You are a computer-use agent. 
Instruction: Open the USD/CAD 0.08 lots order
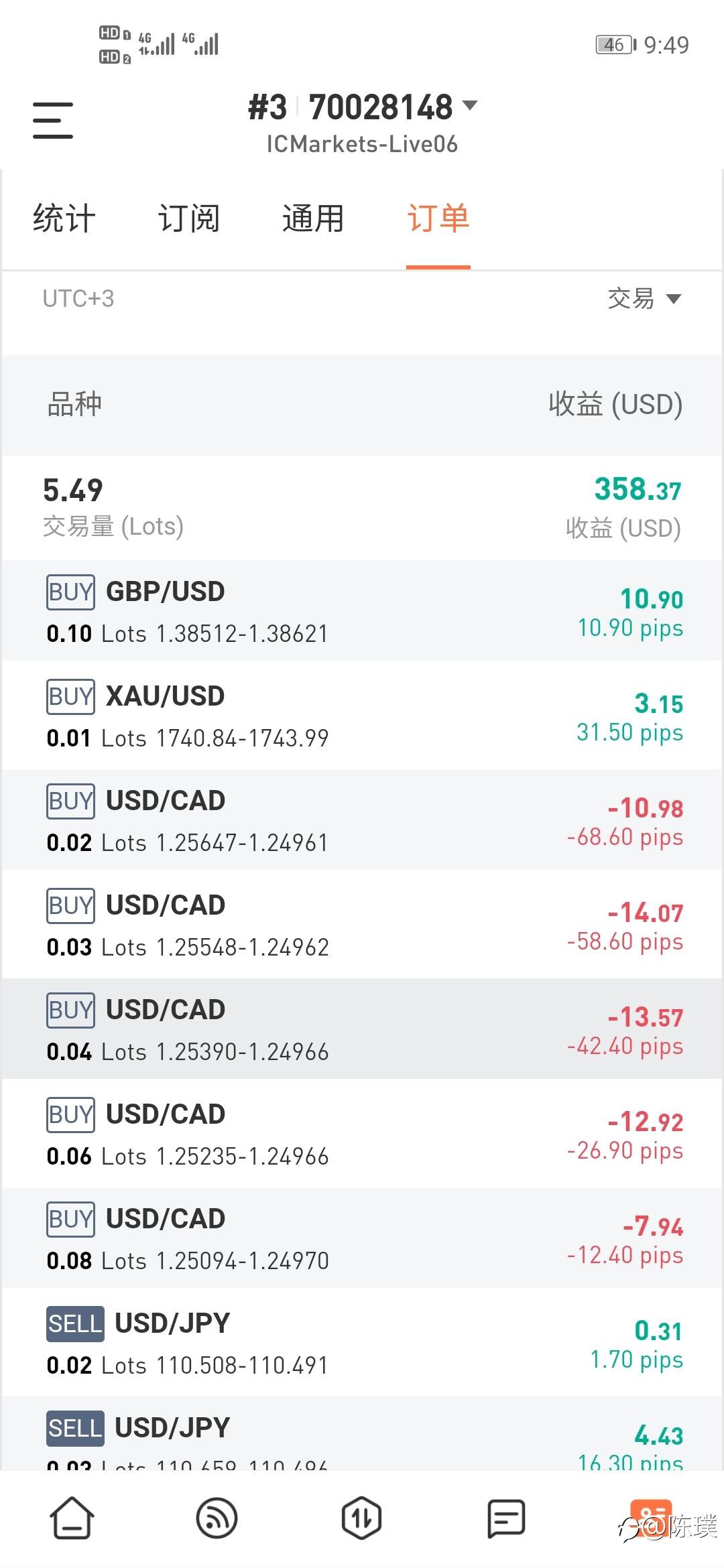pos(362,1238)
